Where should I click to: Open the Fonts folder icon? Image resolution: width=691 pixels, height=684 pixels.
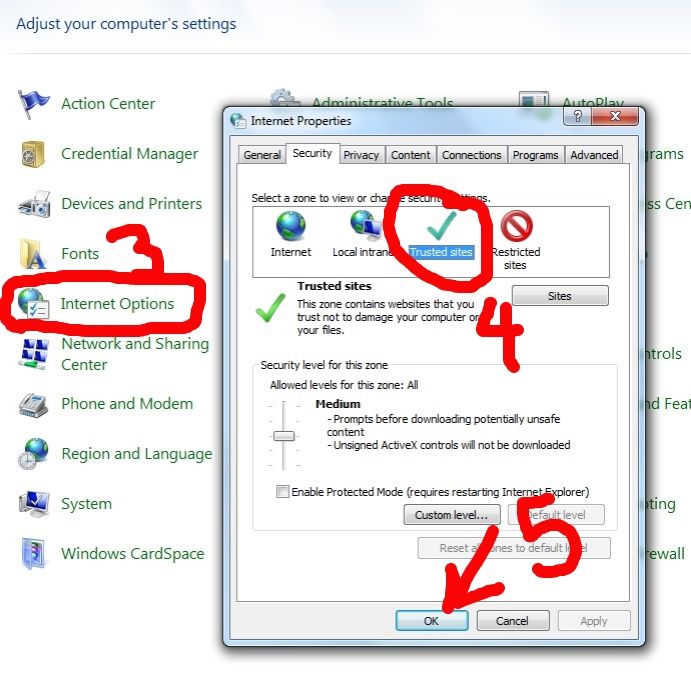point(33,254)
